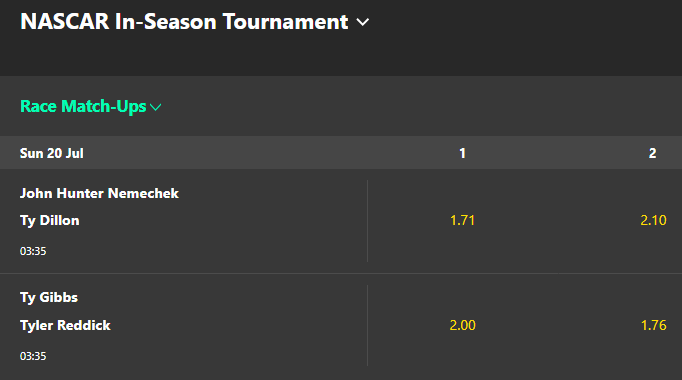Click column header 1

(x=462, y=153)
